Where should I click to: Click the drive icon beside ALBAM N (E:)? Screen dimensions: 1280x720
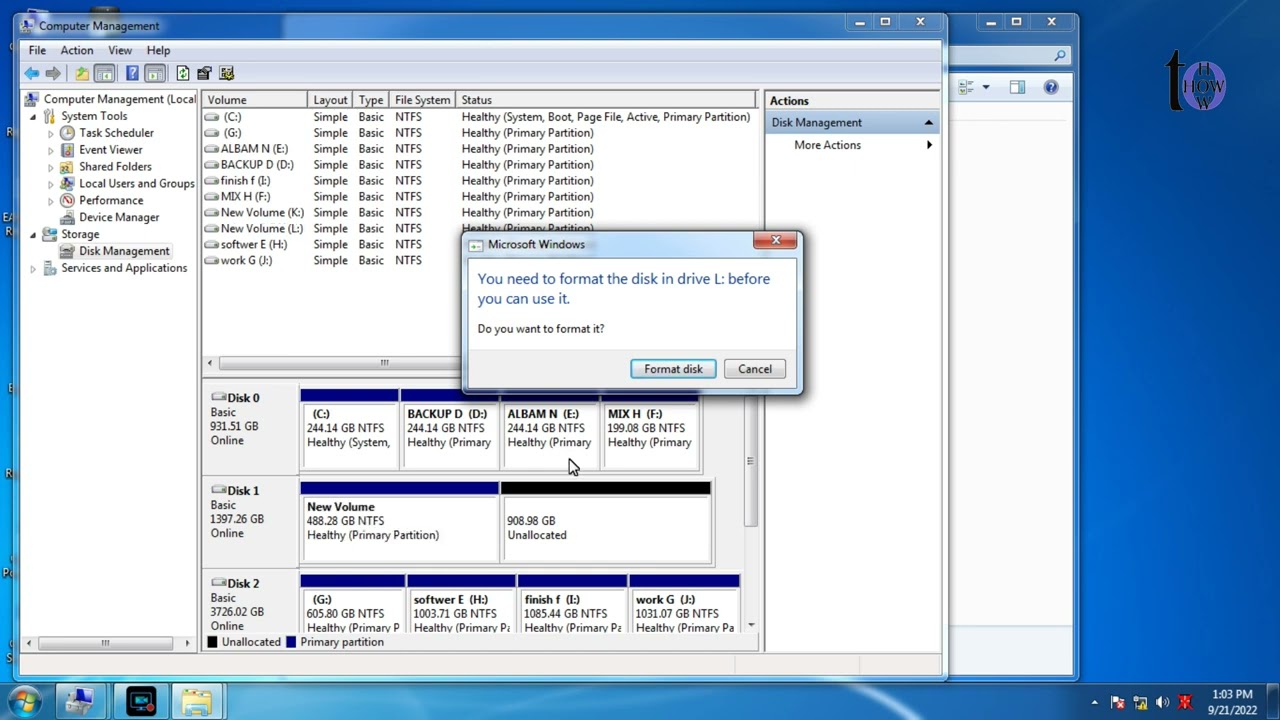point(211,149)
